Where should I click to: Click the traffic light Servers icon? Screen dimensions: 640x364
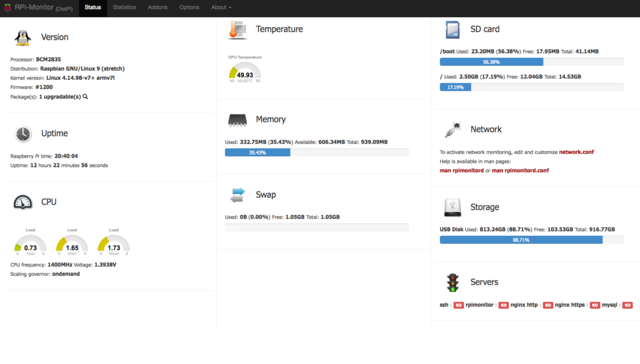pos(452,282)
